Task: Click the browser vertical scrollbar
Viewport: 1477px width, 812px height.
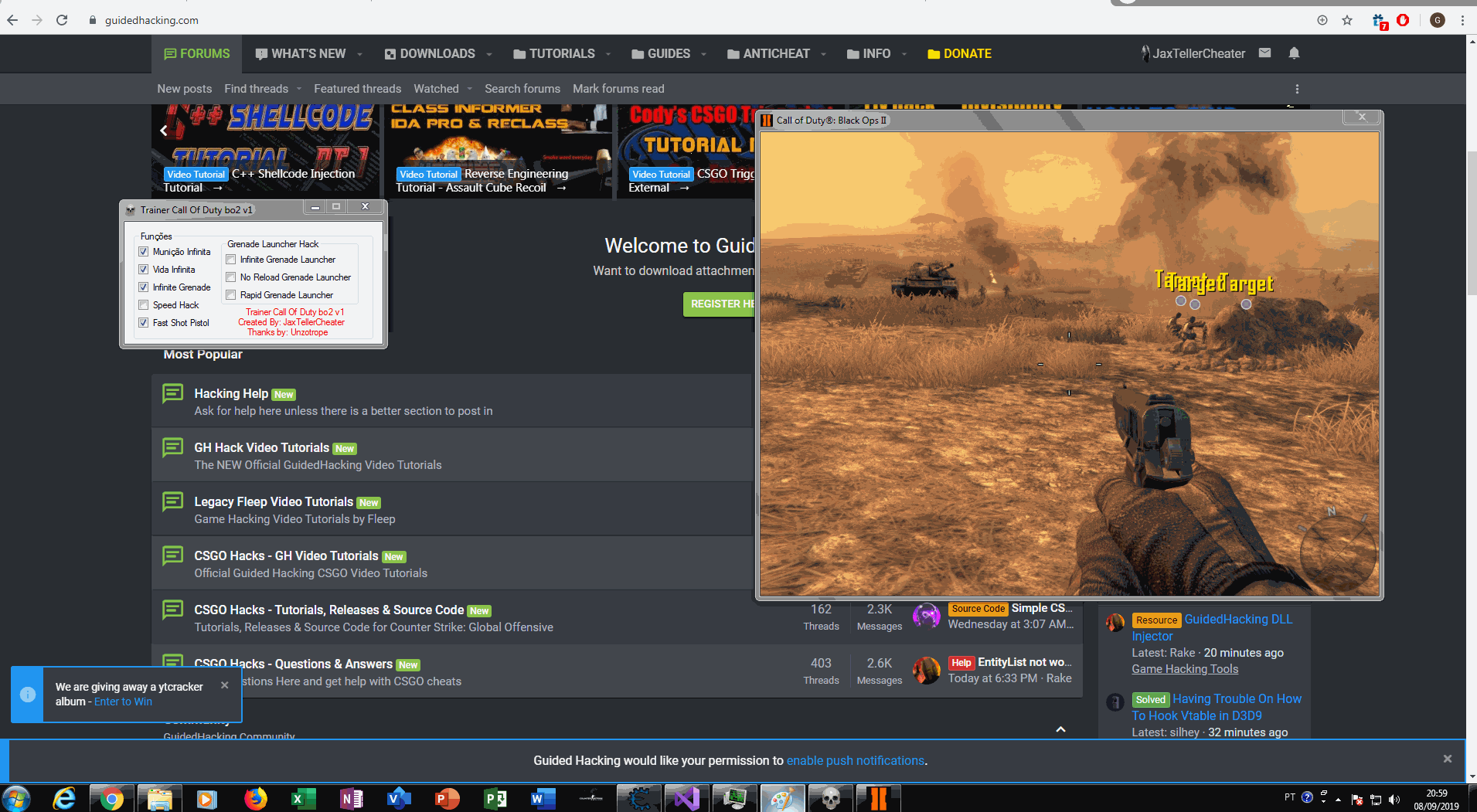Action: (1471, 224)
